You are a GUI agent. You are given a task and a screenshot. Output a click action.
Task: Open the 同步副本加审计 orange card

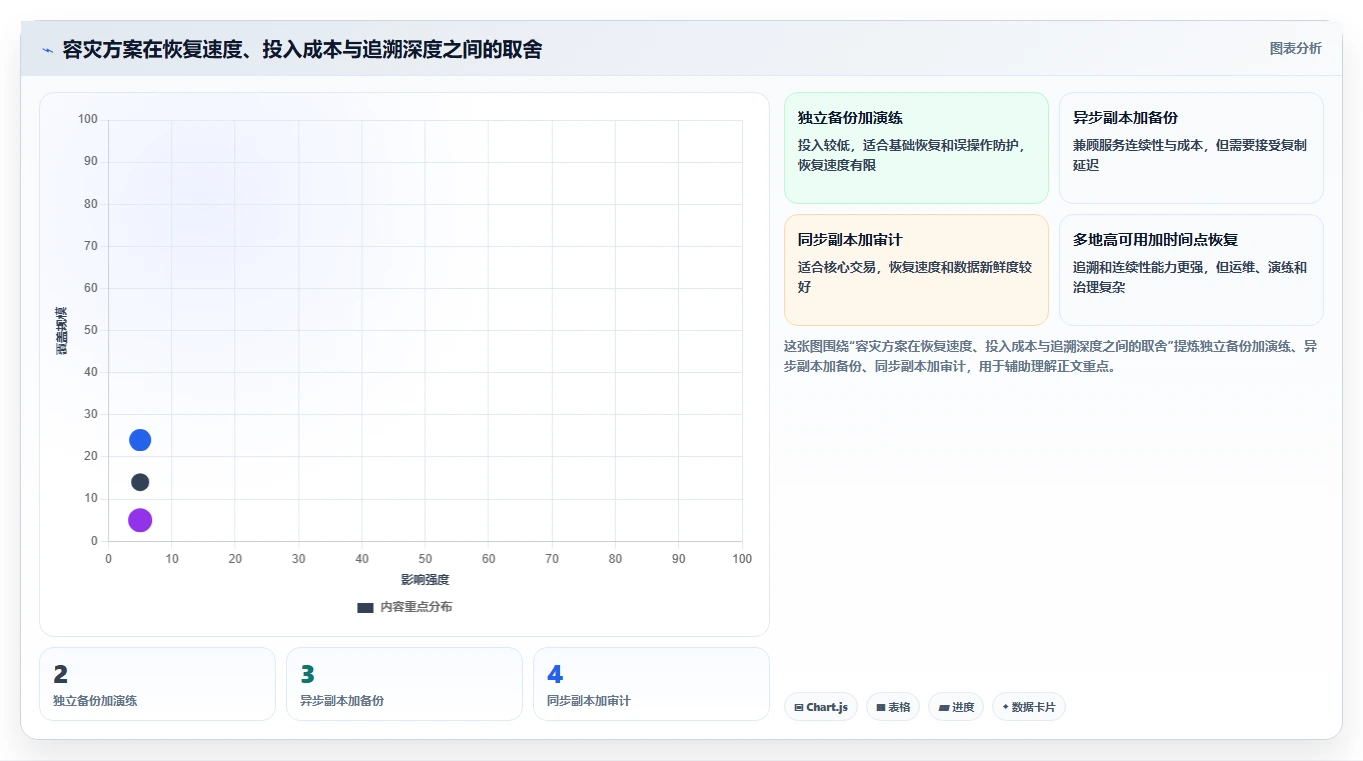point(916,270)
